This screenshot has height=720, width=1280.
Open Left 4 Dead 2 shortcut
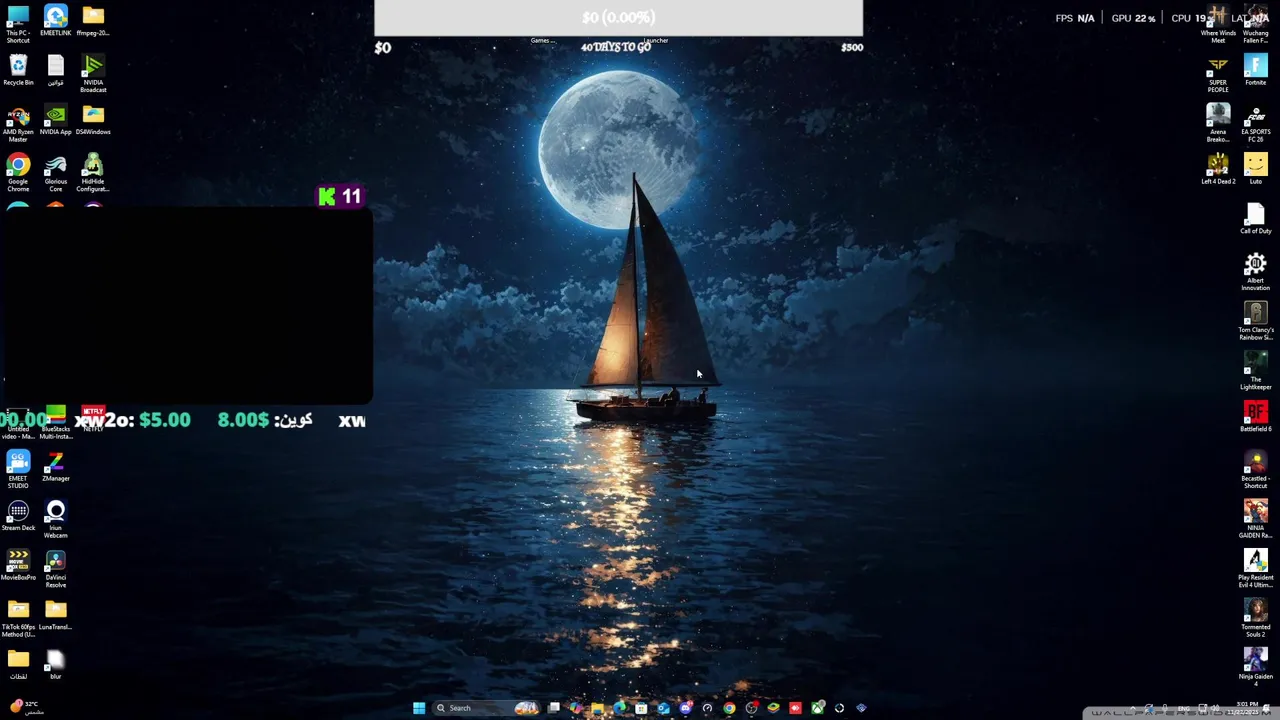1218,169
